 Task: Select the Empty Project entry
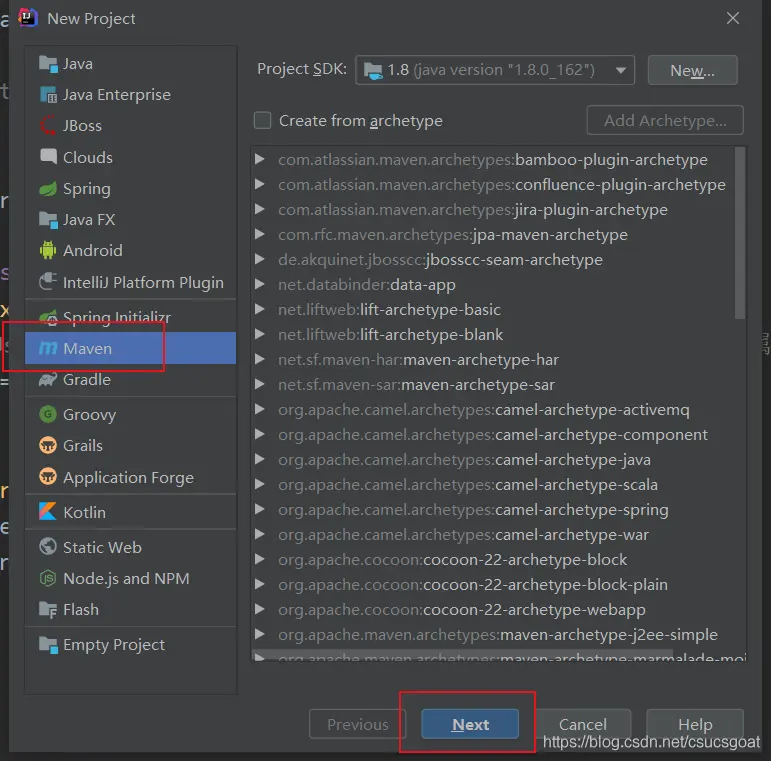[130, 644]
